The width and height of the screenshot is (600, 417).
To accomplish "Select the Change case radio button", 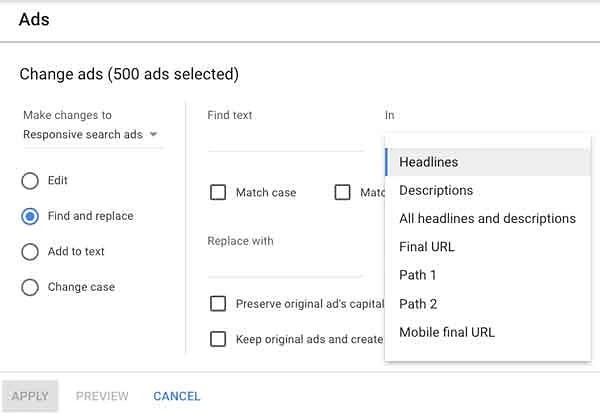I will [x=30, y=287].
